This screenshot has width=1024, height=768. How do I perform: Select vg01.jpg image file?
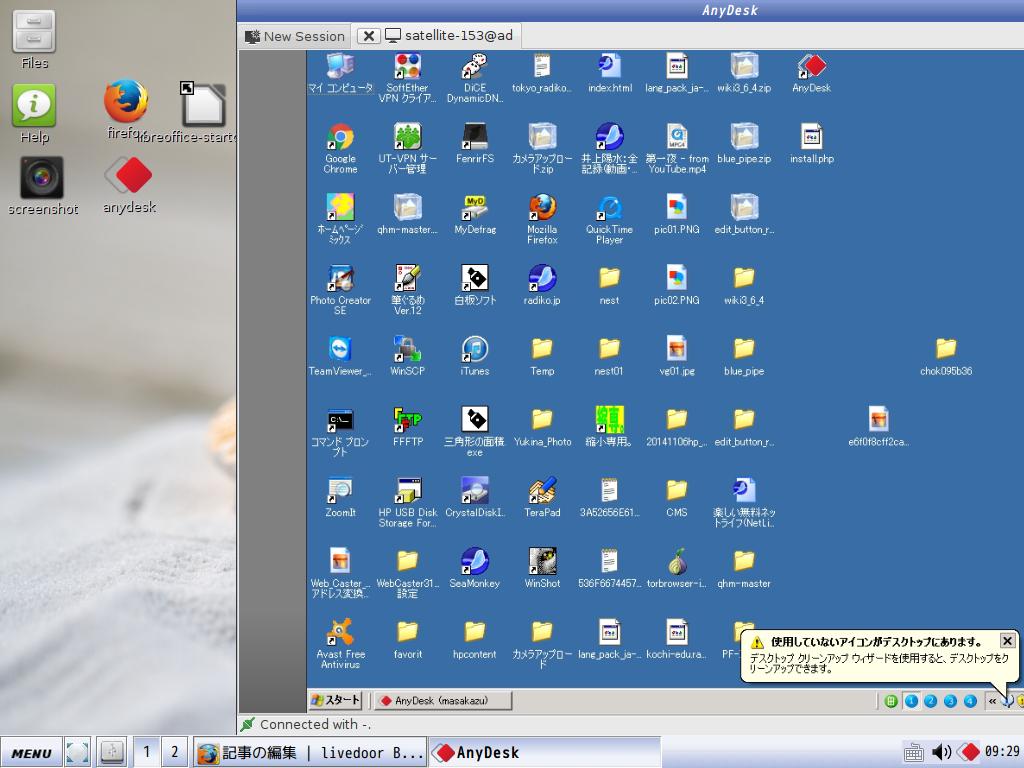(677, 356)
